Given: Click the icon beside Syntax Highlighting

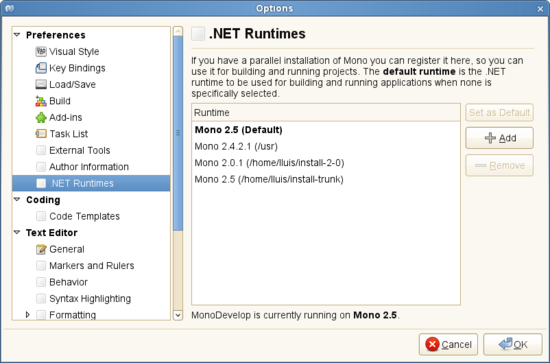Looking at the screenshot, I should [41, 299].
